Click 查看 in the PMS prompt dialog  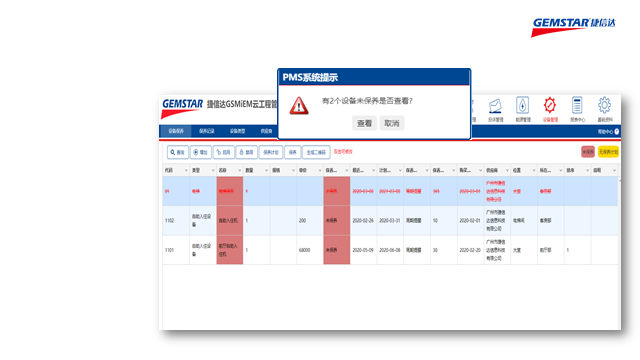pos(364,123)
